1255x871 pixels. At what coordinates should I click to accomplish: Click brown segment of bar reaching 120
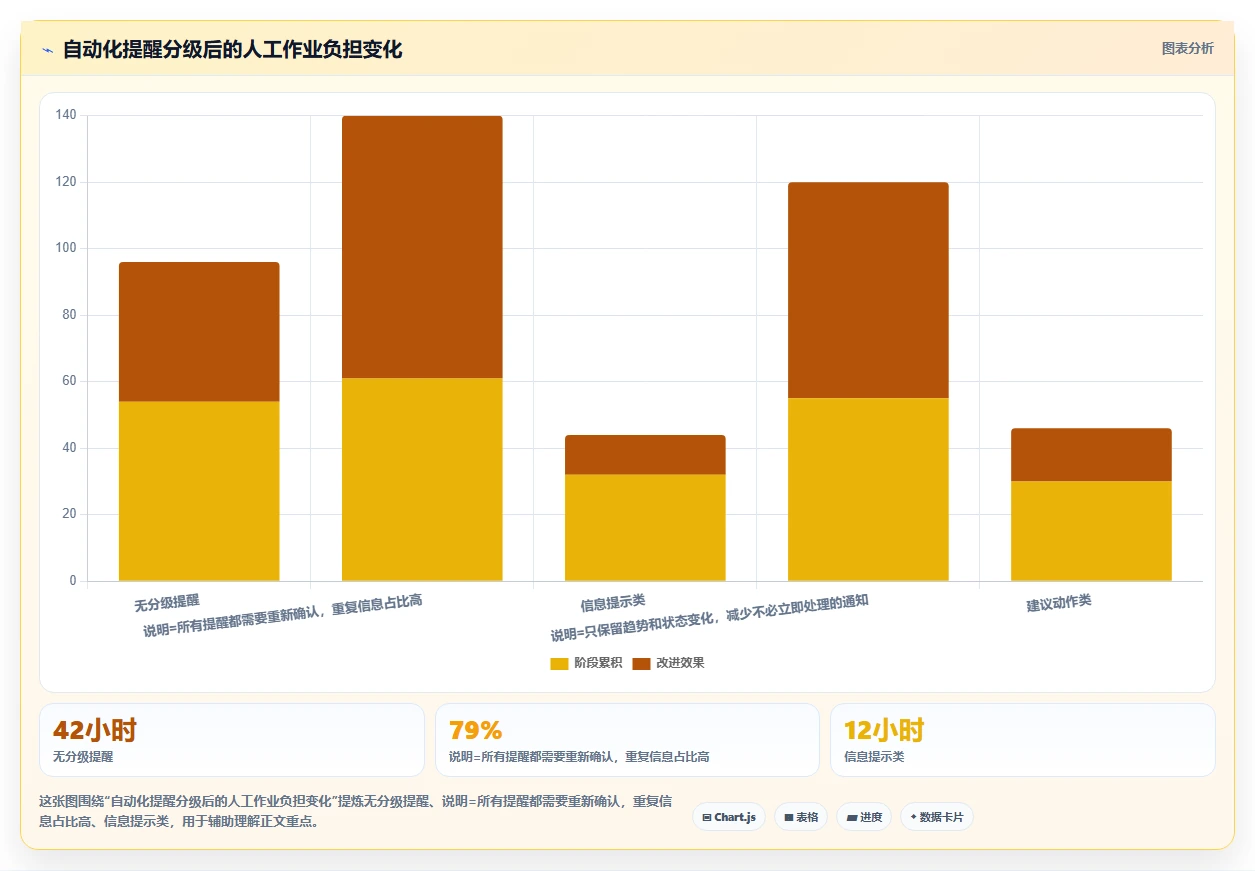[x=868, y=290]
